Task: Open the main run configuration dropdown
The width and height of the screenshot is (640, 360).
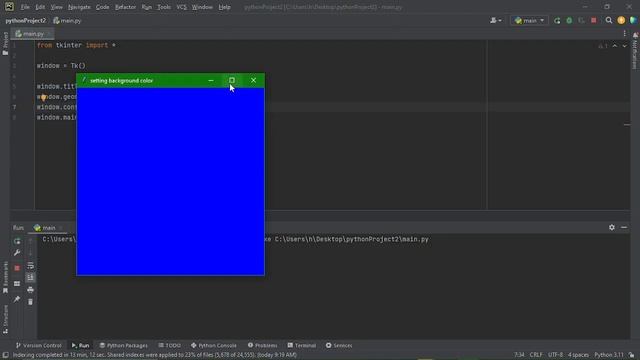Action: coord(529,20)
